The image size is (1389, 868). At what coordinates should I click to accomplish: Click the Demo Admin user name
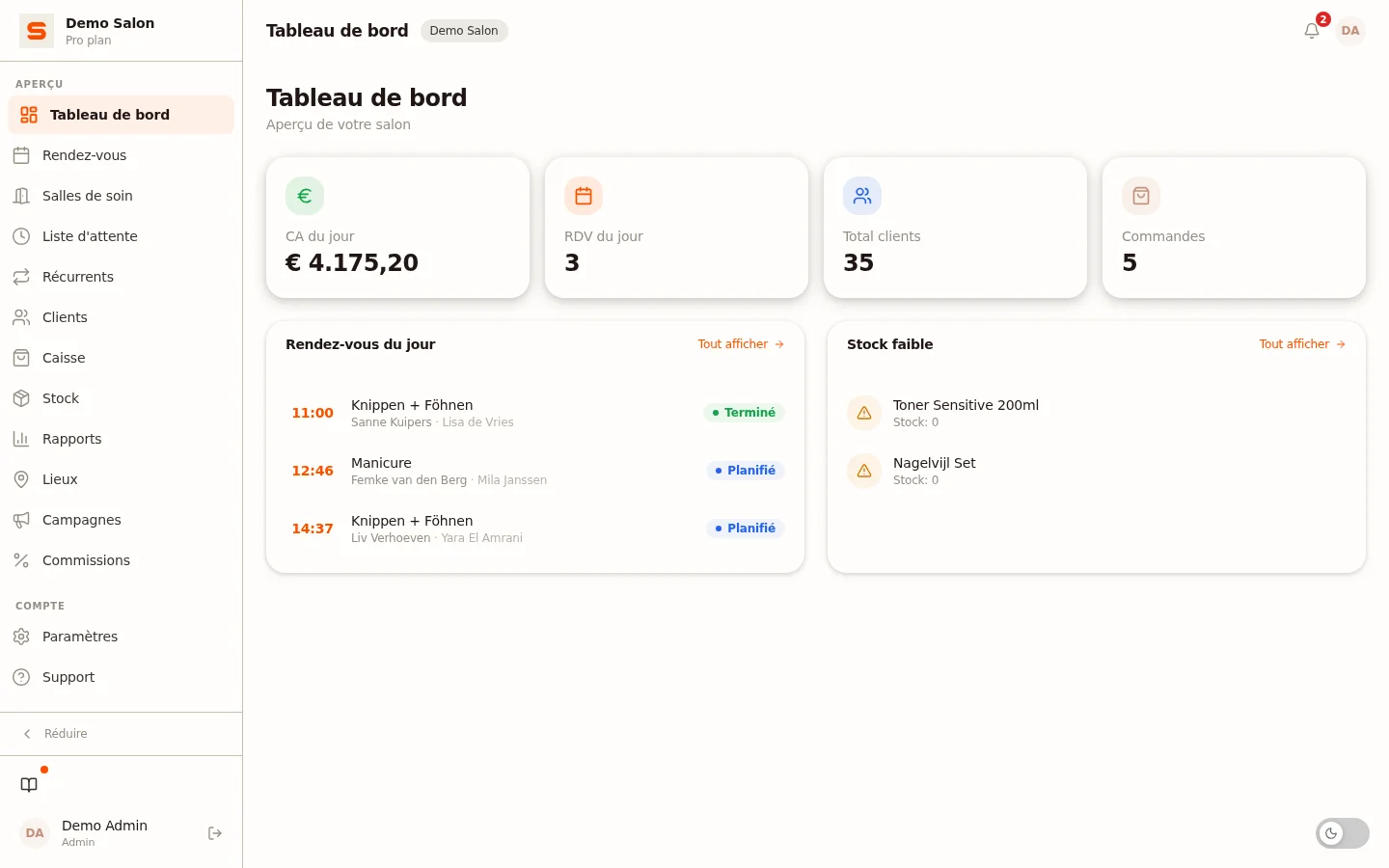pyautogui.click(x=104, y=826)
